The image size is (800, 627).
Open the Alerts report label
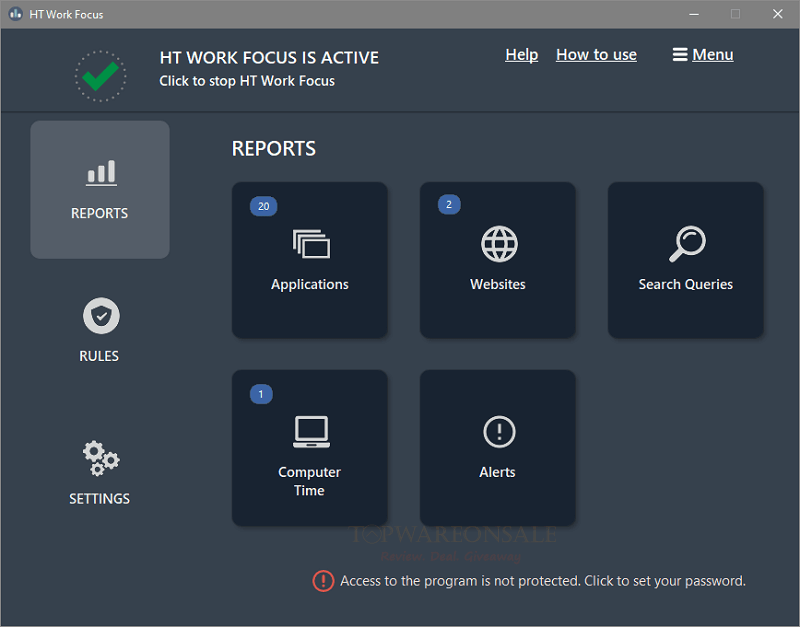point(497,472)
